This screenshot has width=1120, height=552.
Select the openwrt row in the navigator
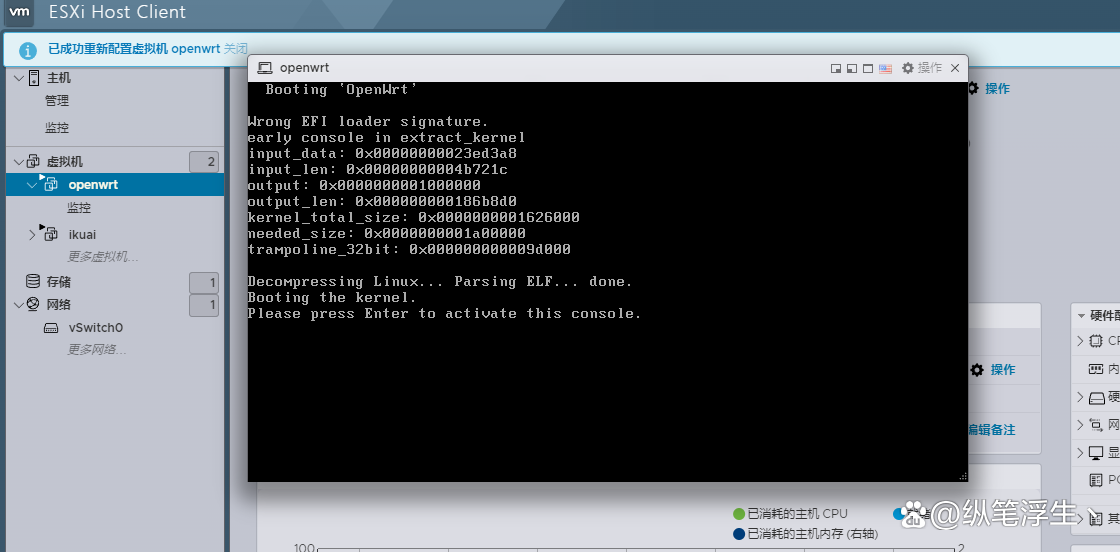tap(114, 184)
